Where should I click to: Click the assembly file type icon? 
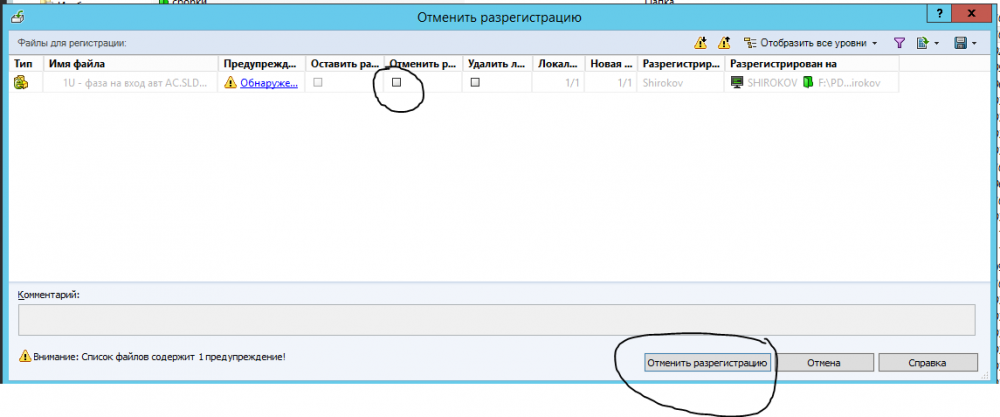click(22, 82)
